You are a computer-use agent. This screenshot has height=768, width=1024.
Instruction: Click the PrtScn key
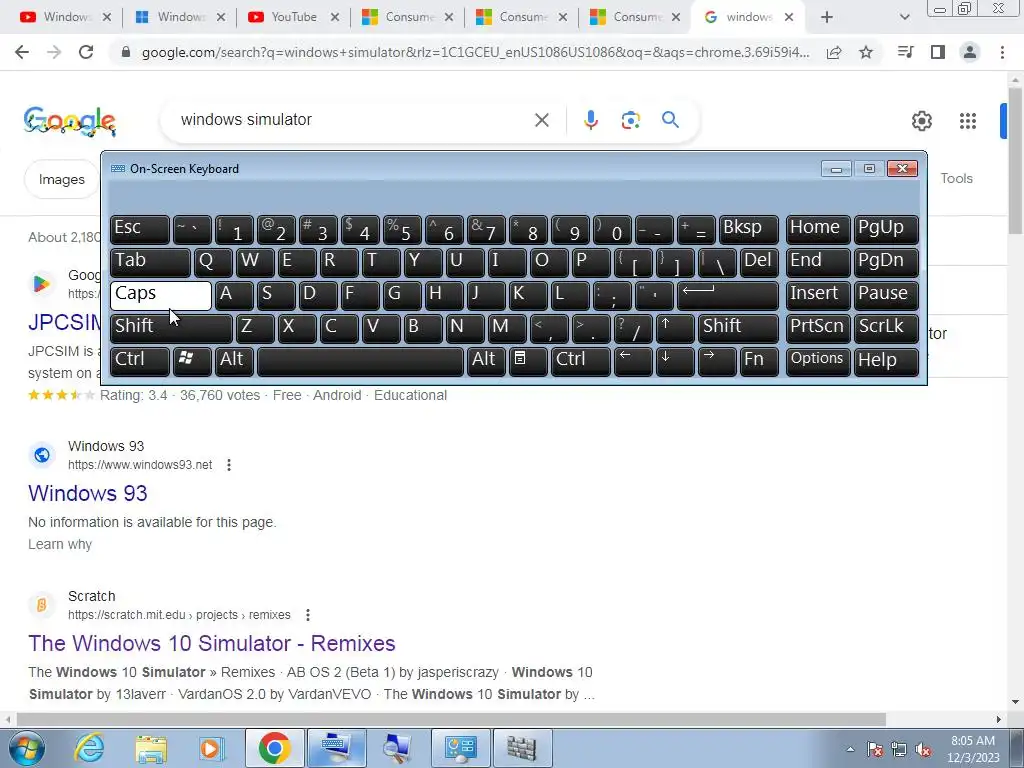[818, 328]
